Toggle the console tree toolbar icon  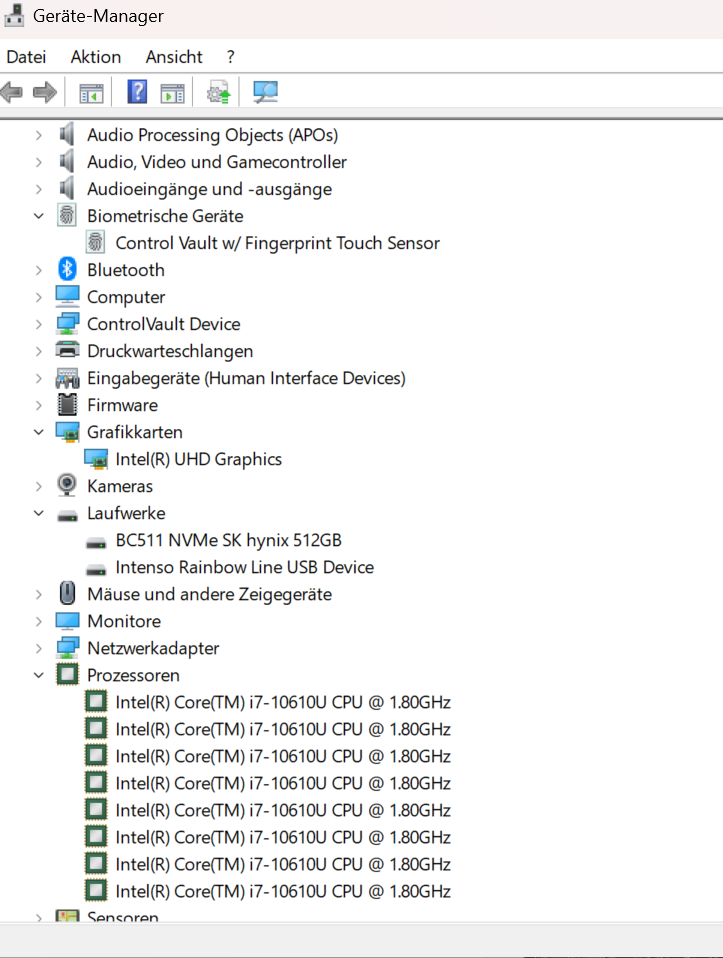pos(91,93)
